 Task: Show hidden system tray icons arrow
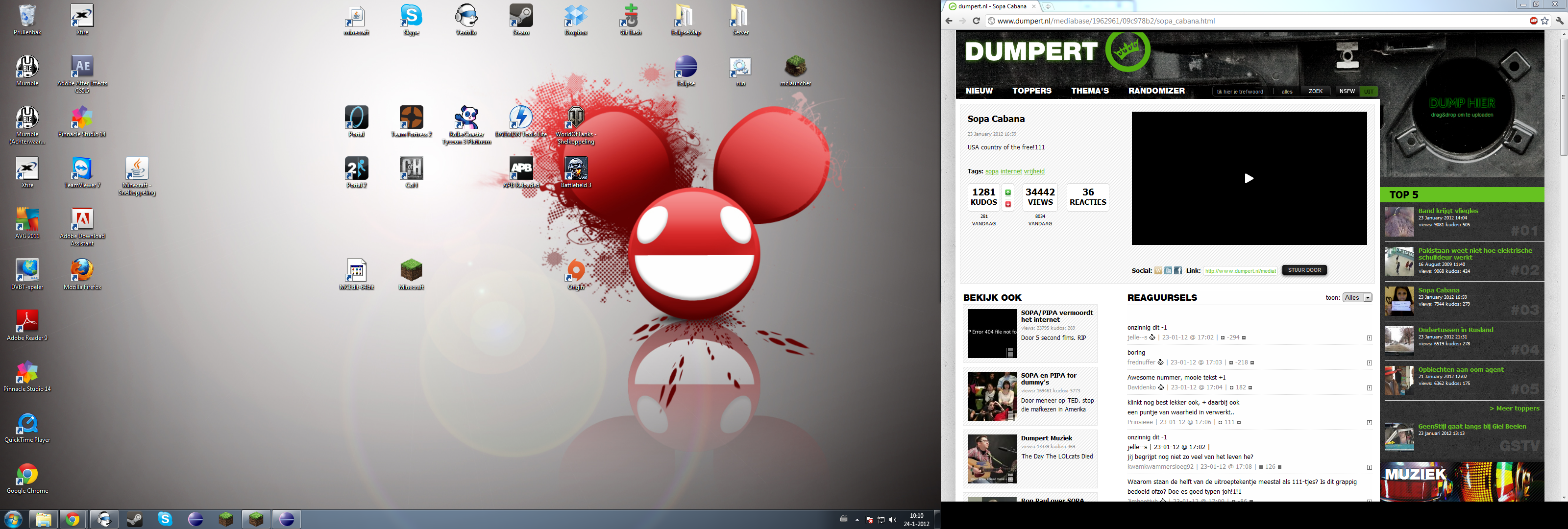click(x=857, y=519)
